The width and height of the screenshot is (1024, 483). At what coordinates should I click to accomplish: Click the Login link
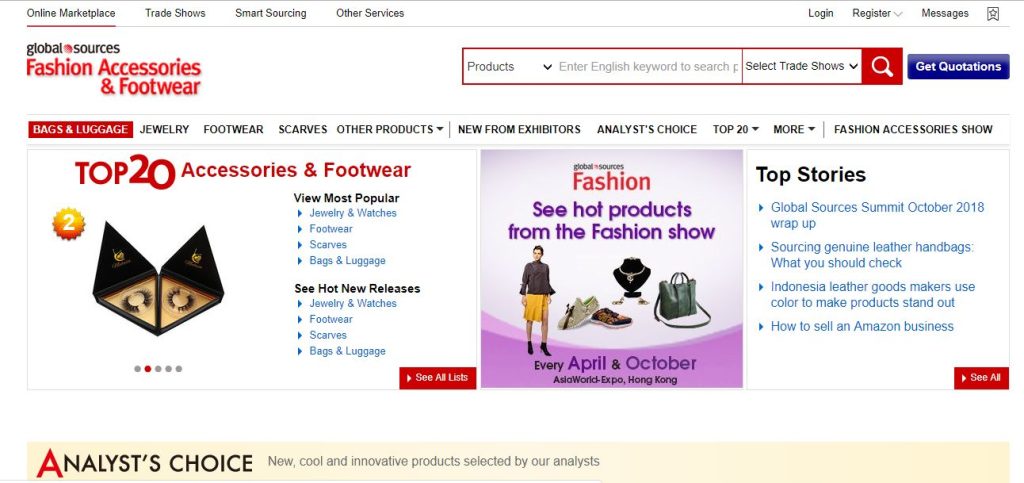pos(820,13)
